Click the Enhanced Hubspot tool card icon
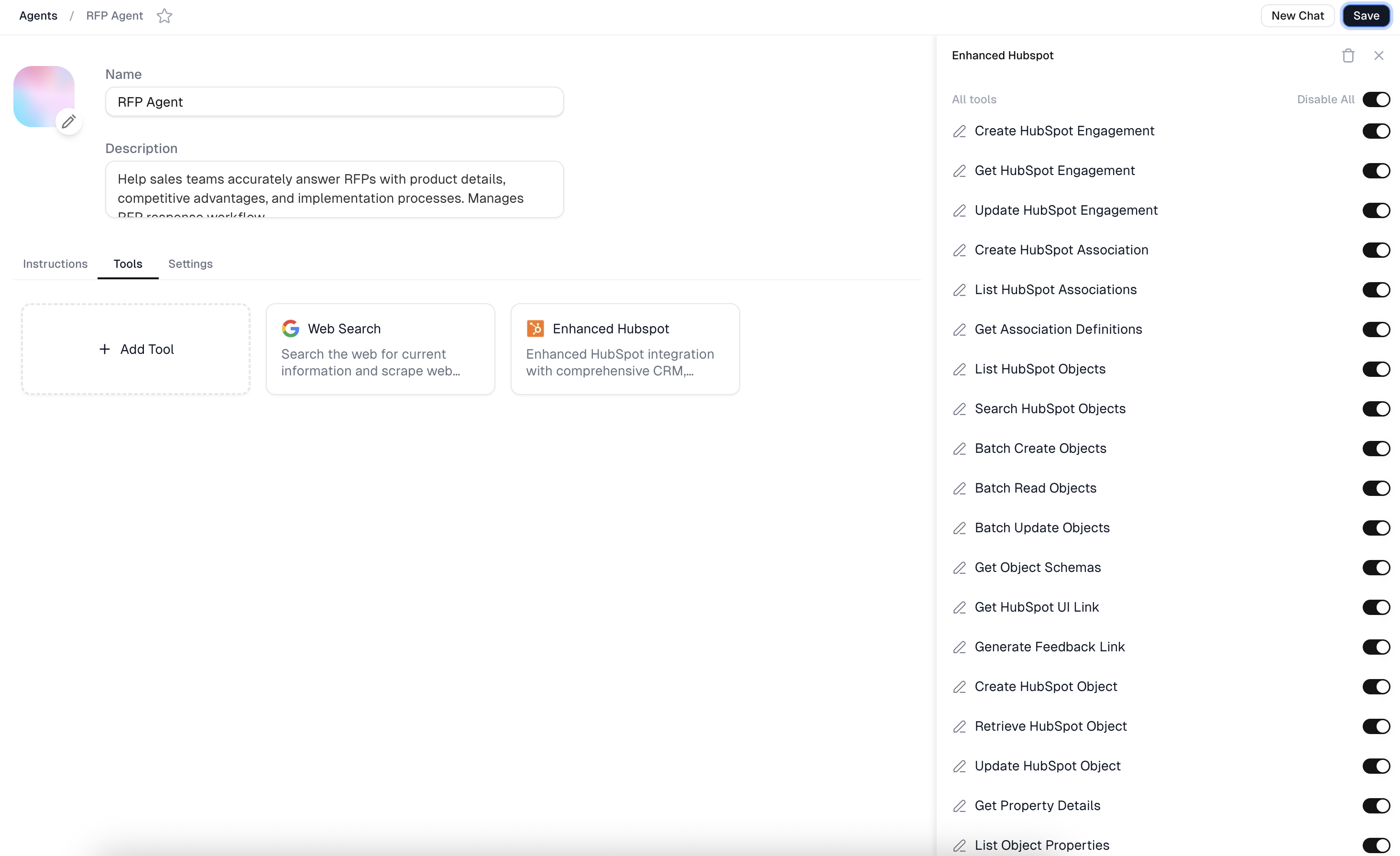1400x856 pixels. [x=535, y=329]
